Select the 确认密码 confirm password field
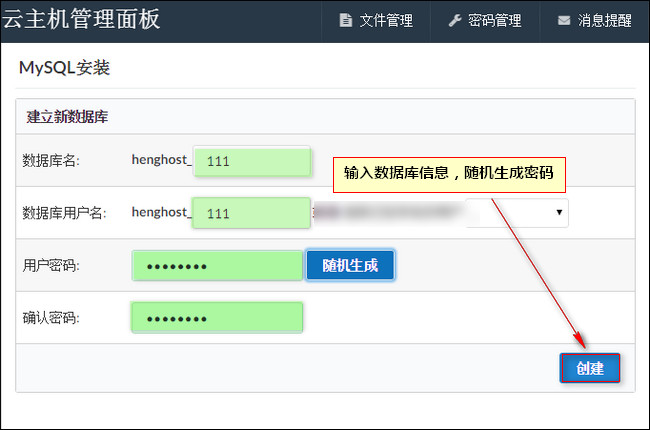Viewport: 650px width, 430px height. click(217, 318)
